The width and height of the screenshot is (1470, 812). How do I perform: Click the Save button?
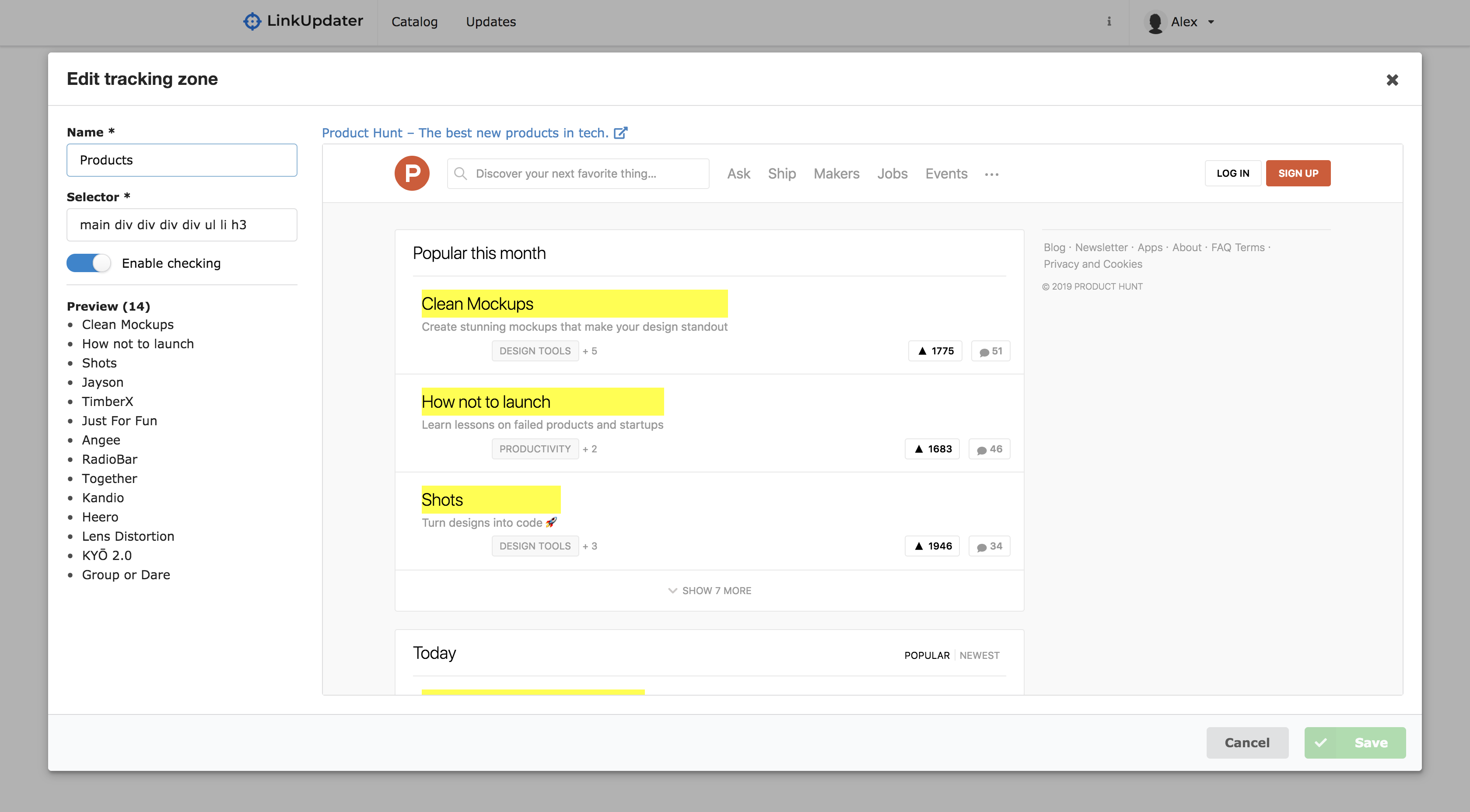[1355, 742]
